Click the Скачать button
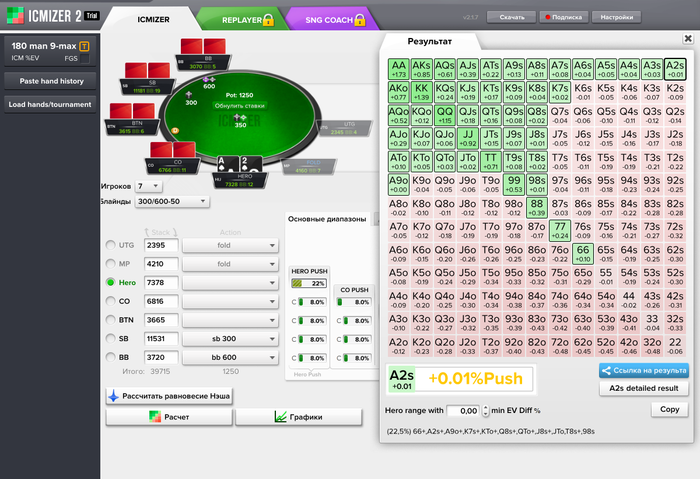700x479 pixels. [512, 17]
